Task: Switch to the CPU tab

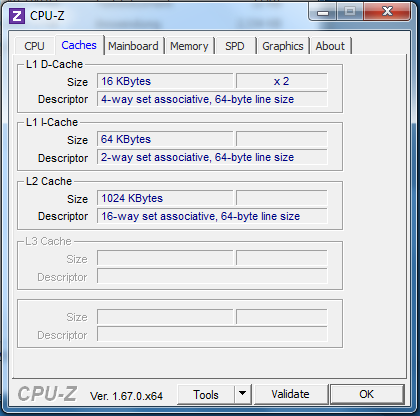Action: [x=34, y=46]
